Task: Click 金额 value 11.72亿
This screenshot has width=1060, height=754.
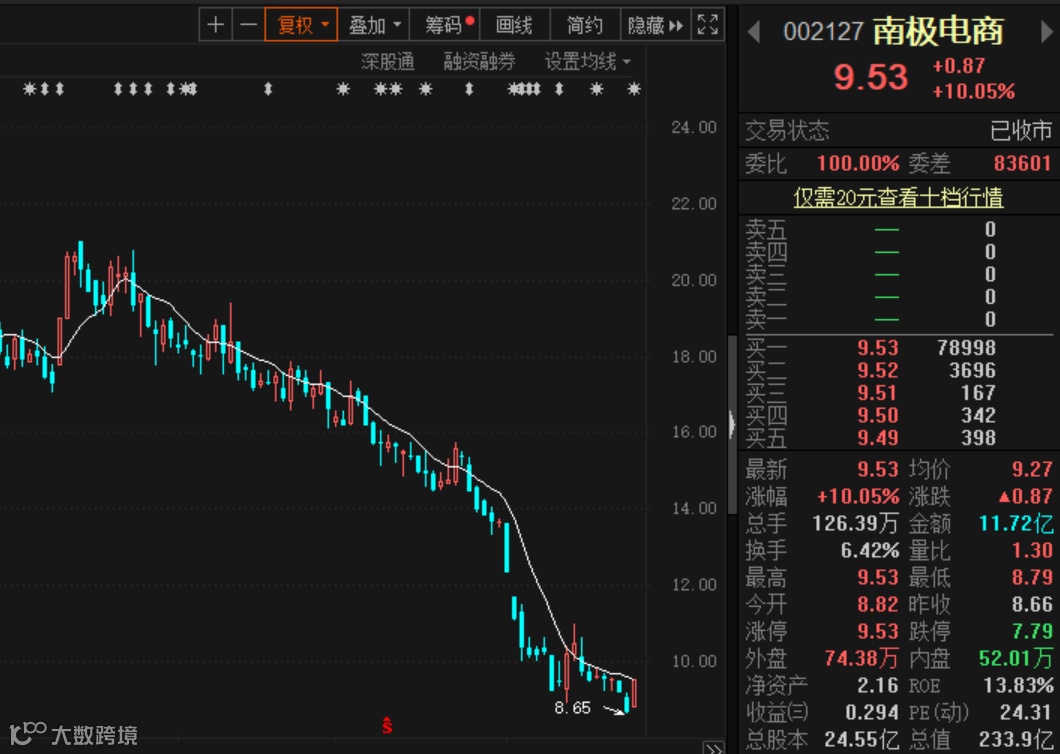Action: [1016, 523]
